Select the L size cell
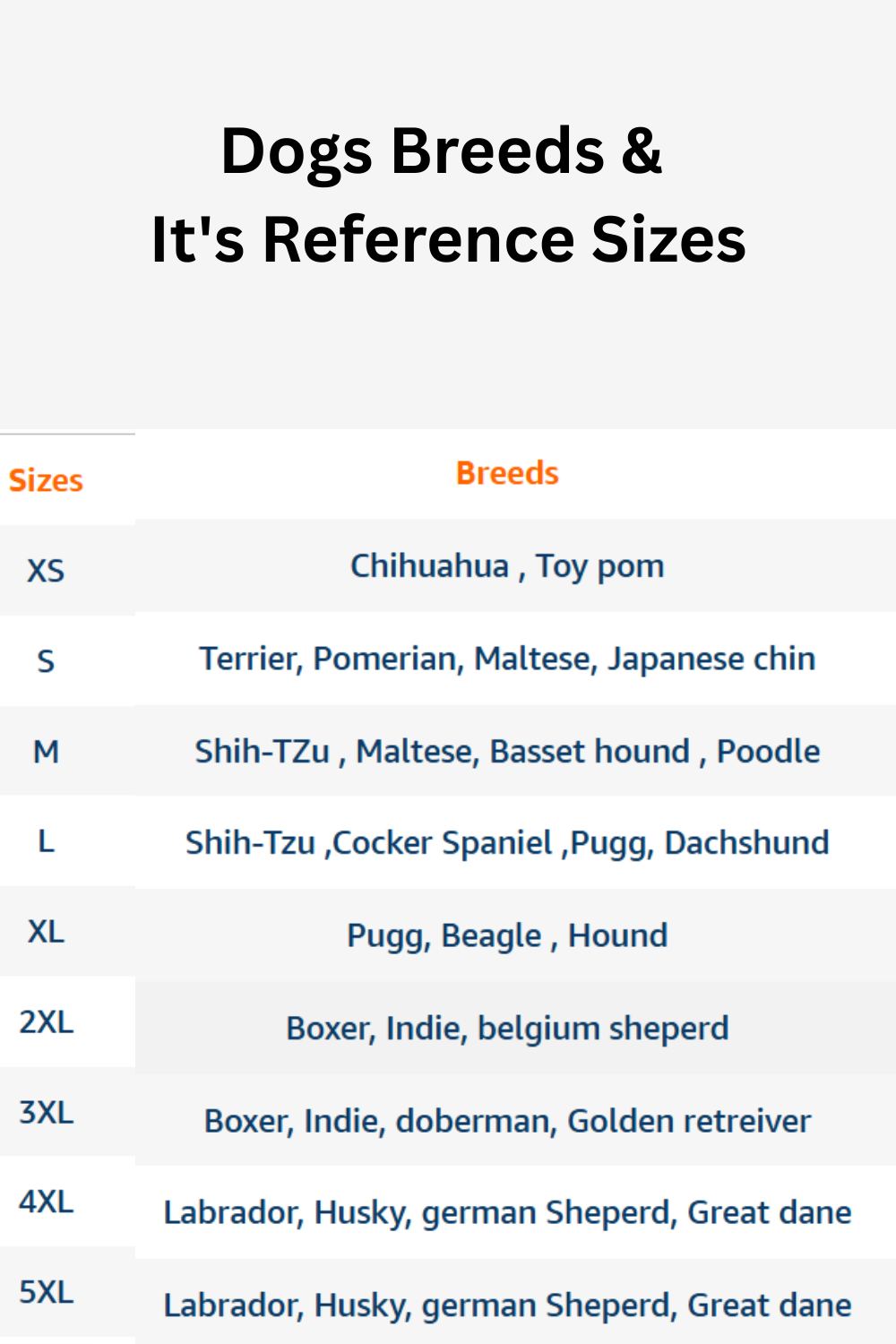 pos(46,842)
